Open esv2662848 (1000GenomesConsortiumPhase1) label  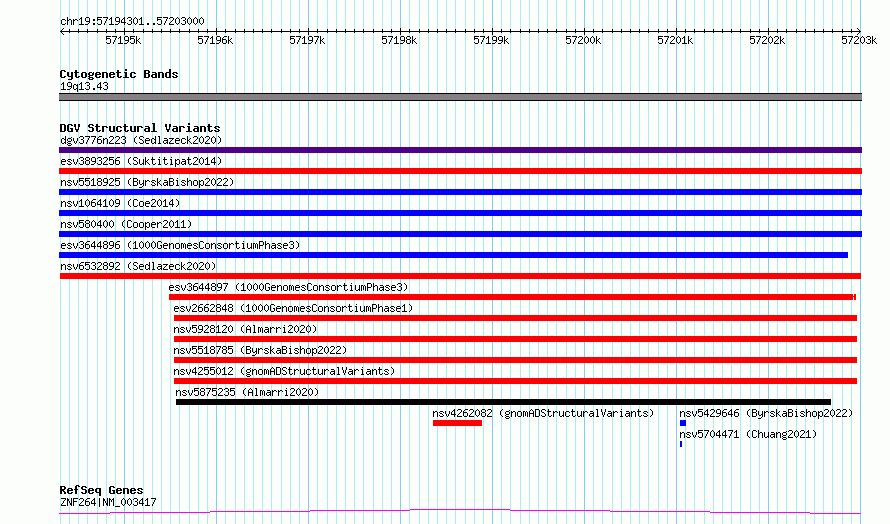pos(293,308)
